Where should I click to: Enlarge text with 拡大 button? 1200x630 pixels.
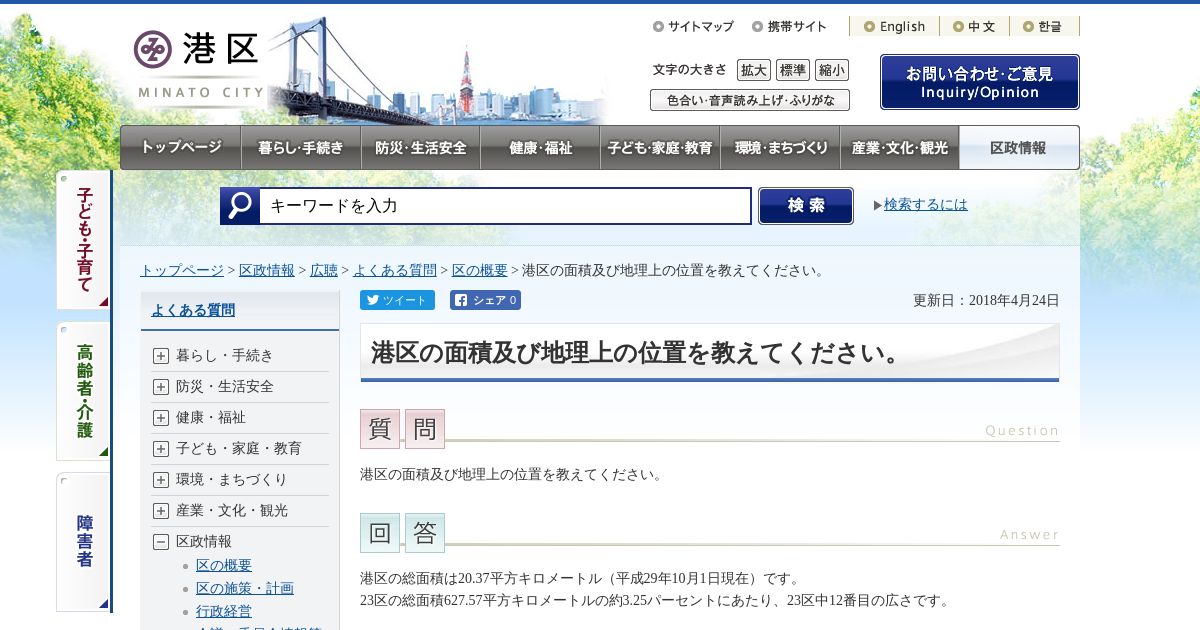[754, 70]
